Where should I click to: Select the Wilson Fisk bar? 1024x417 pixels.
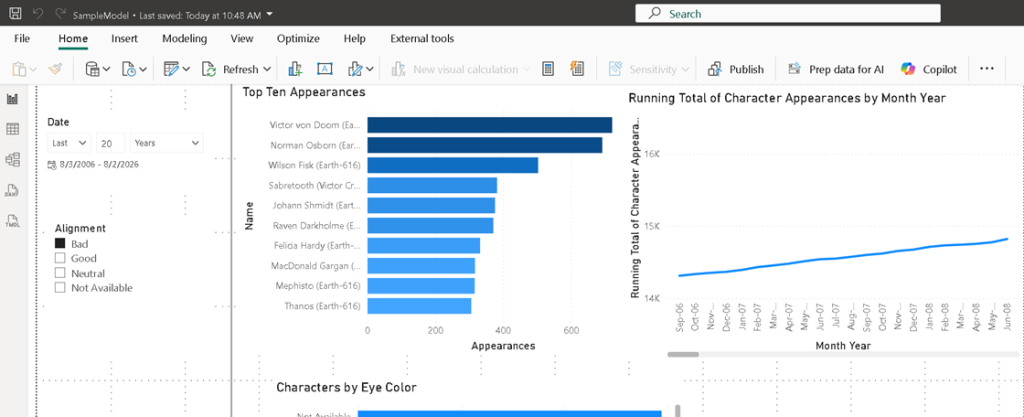pos(453,165)
